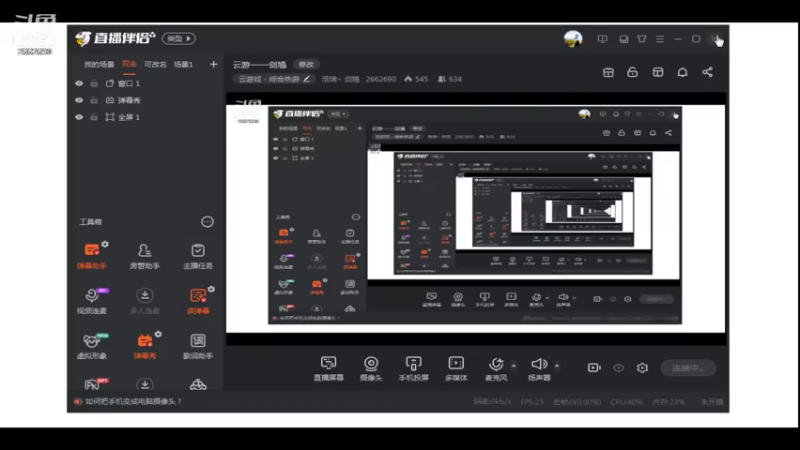800x450 pixels.
Task: Share the live stream
Action: [707, 72]
